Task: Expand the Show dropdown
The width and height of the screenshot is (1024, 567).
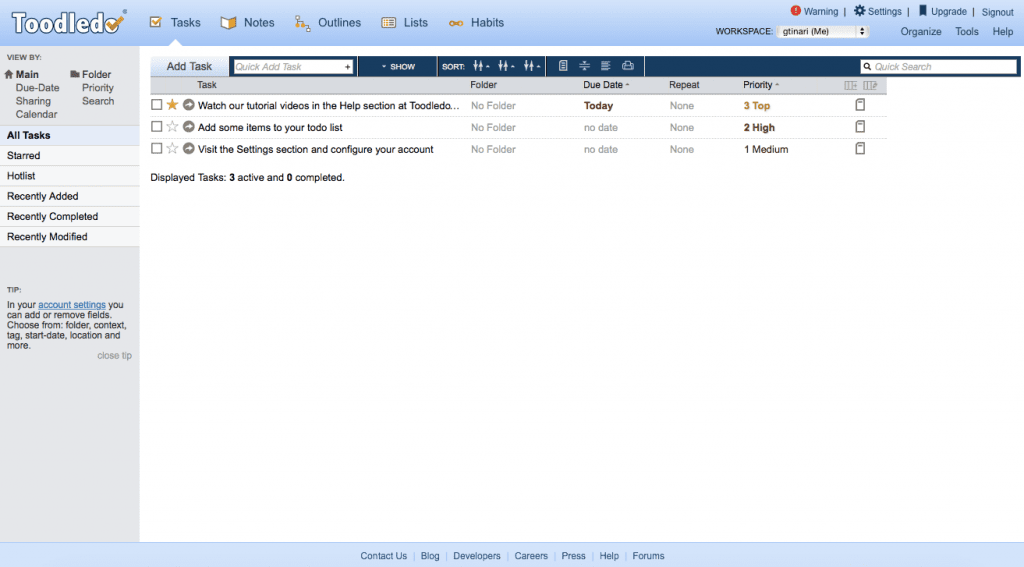Action: [398, 67]
